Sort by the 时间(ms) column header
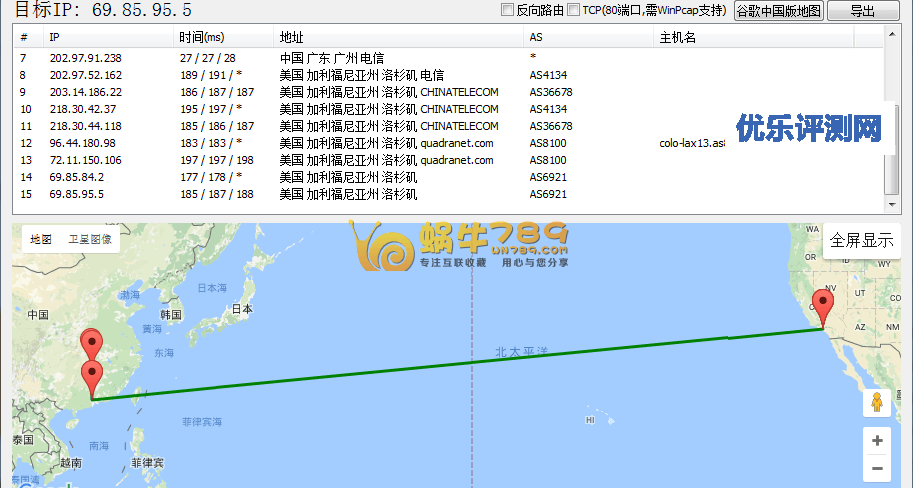Viewport: 913px width, 488px height. (x=224, y=37)
